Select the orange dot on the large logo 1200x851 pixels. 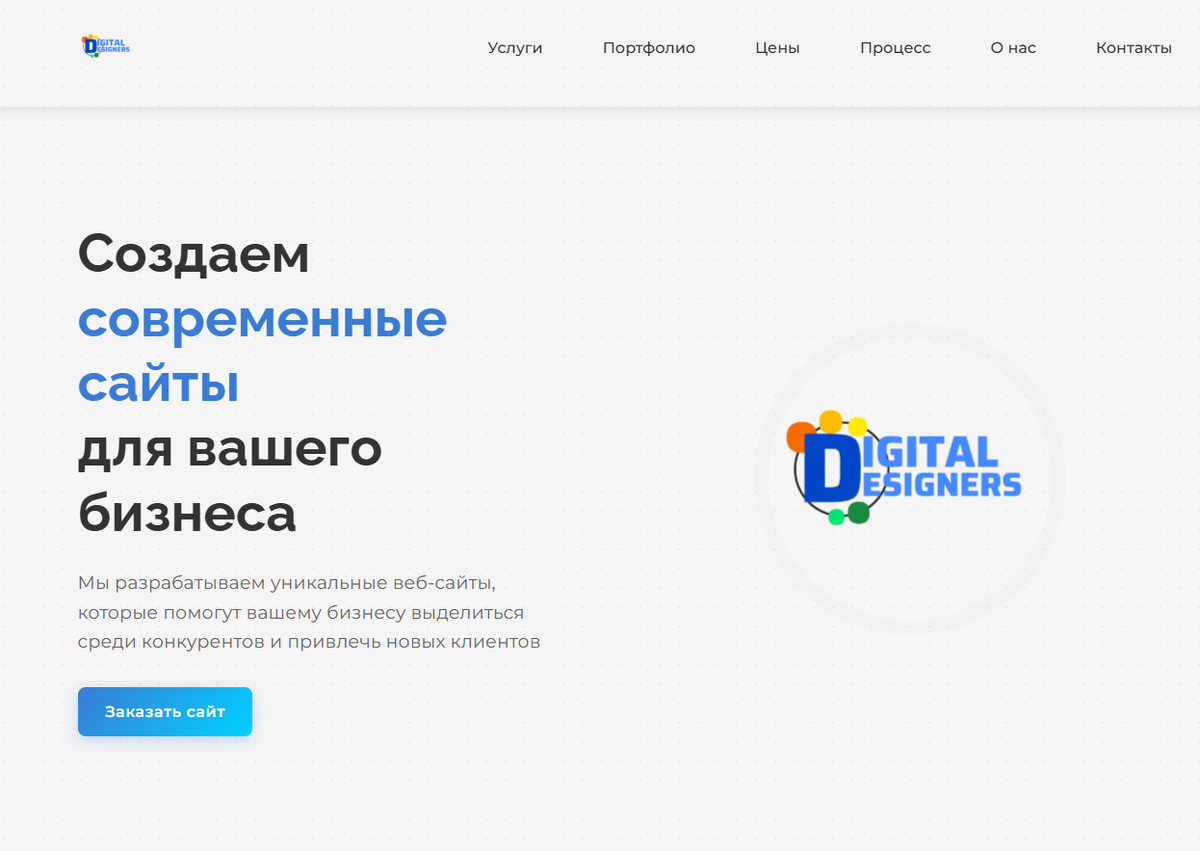click(799, 436)
